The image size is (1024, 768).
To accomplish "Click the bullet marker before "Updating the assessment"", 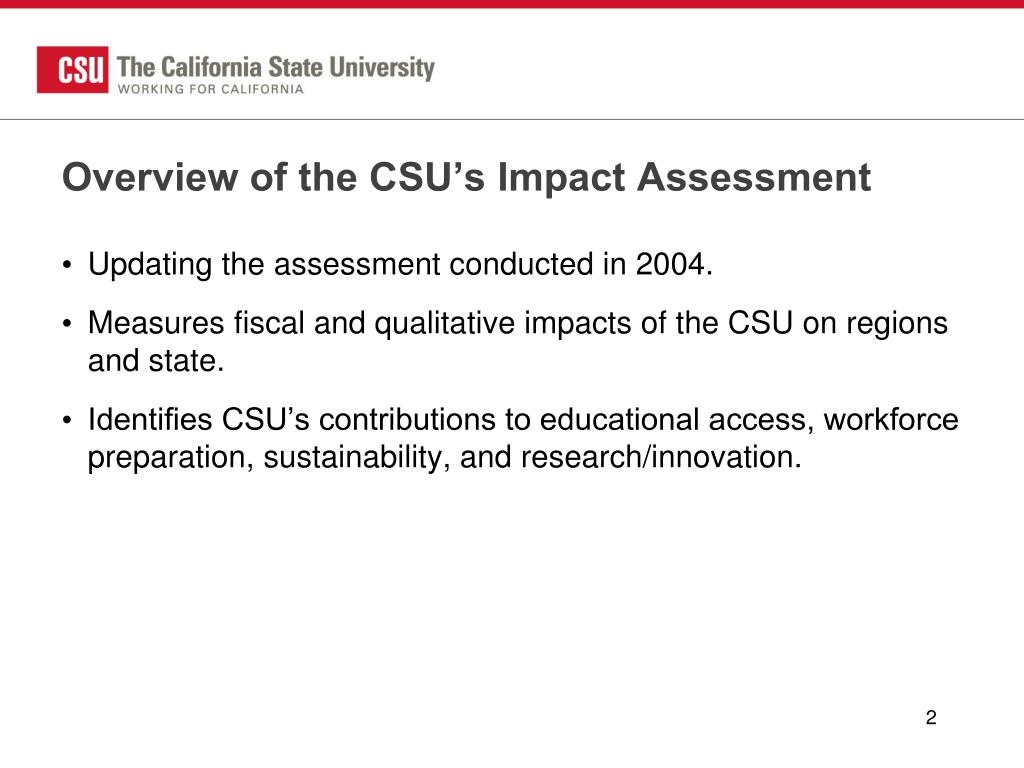I will [67, 266].
